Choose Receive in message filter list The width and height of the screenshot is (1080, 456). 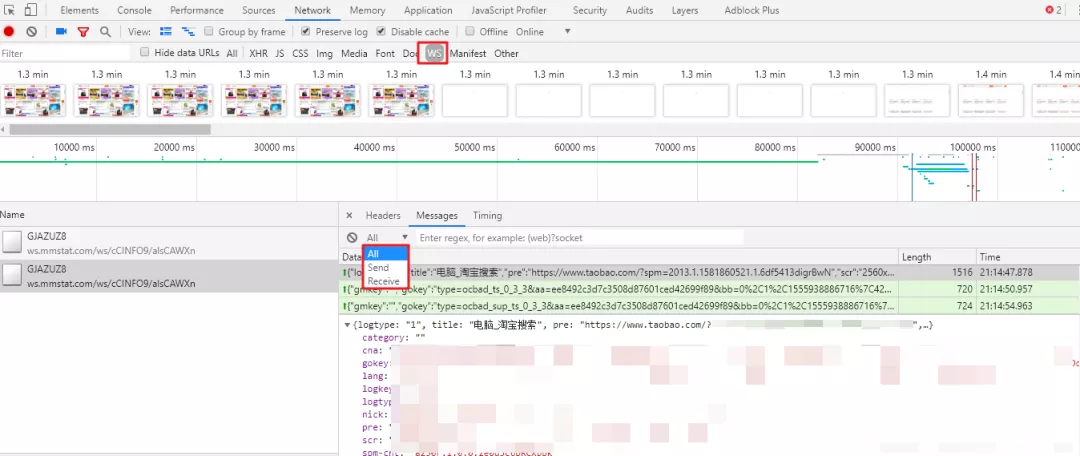[384, 281]
